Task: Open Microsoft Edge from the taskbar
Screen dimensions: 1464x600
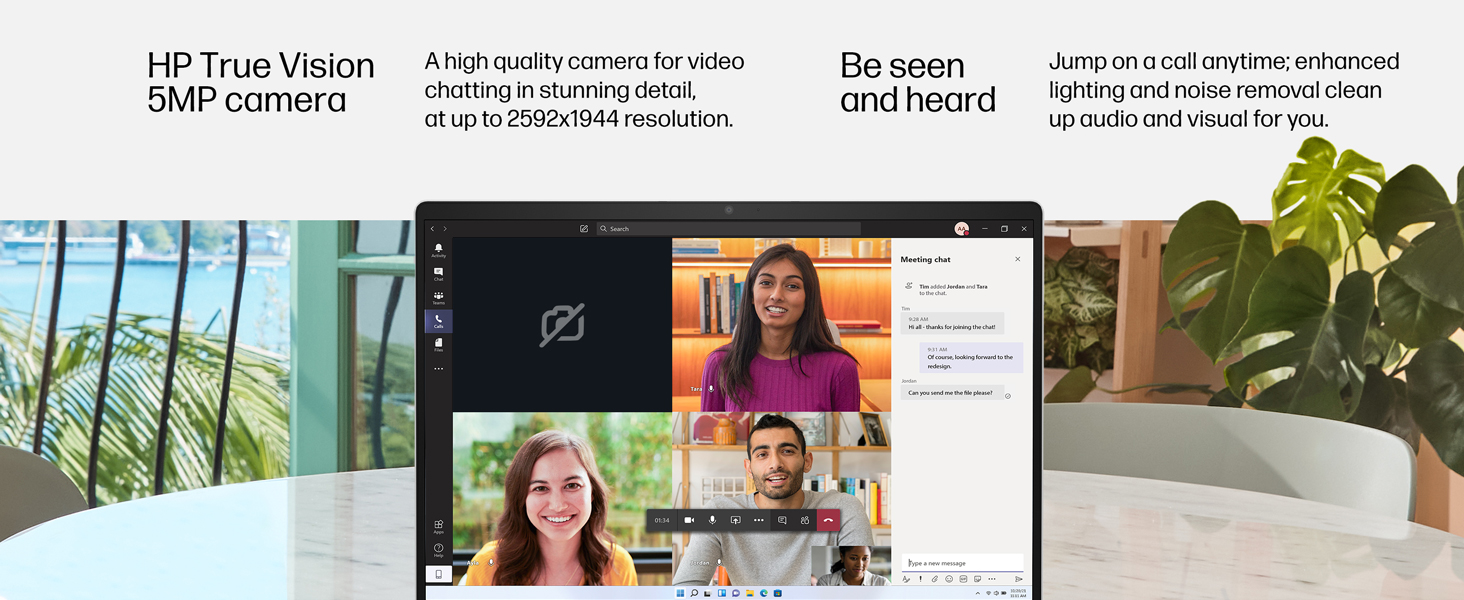Action: click(x=763, y=593)
